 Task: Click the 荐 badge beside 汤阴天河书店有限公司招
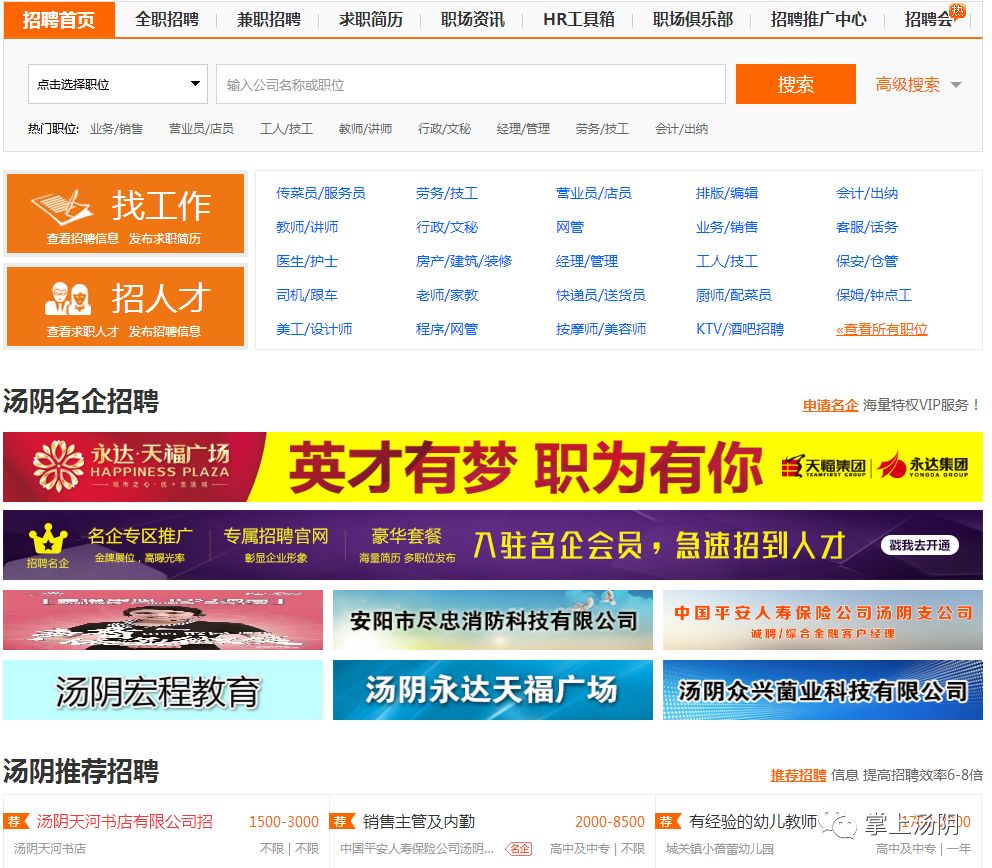(x=16, y=821)
